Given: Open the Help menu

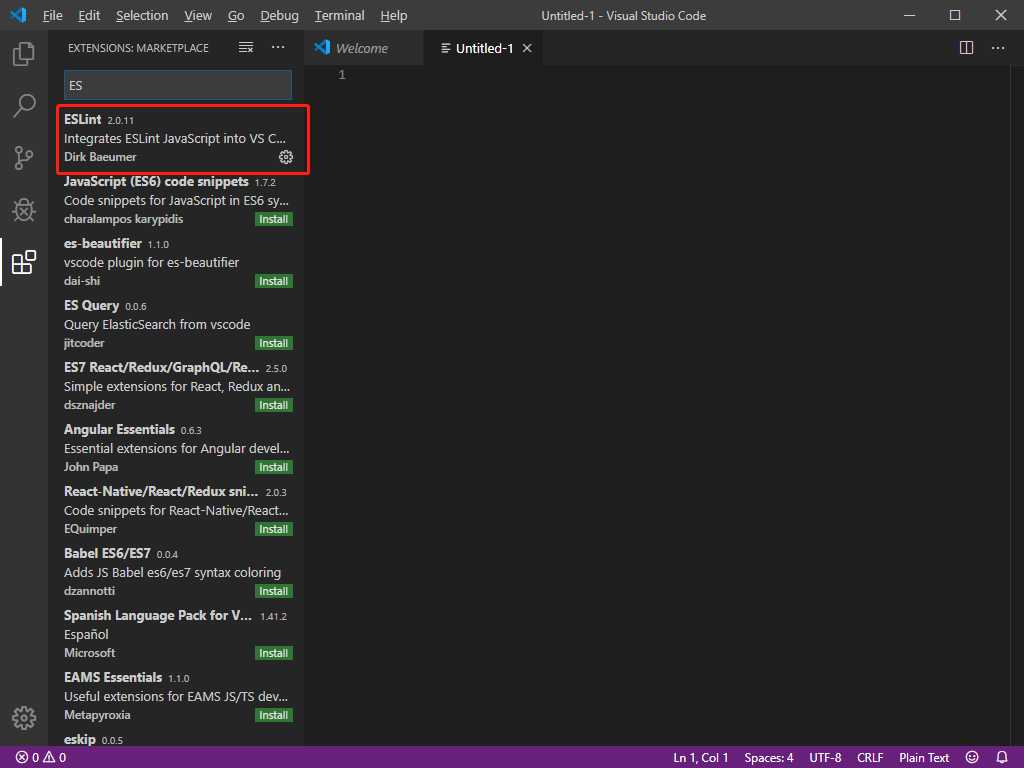Looking at the screenshot, I should 394,15.
